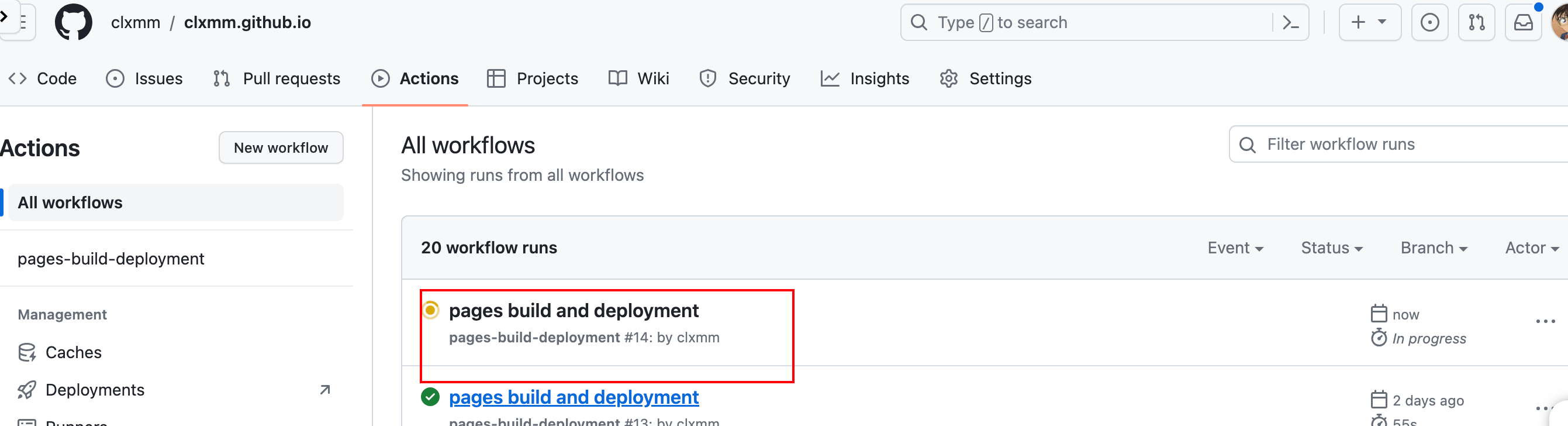Select pages-build-deployment workflow in sidebar
1568x426 pixels.
pyautogui.click(x=110, y=259)
